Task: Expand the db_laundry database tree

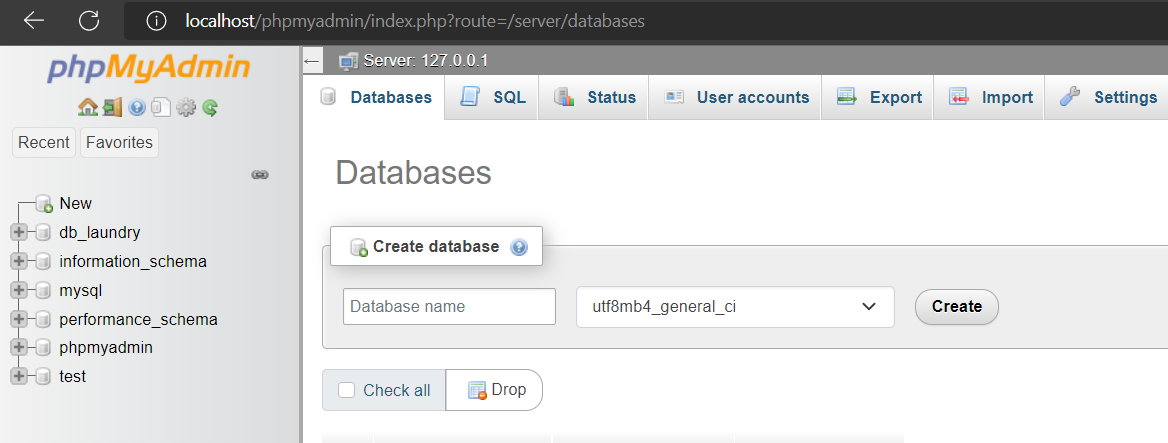Action: [x=19, y=232]
